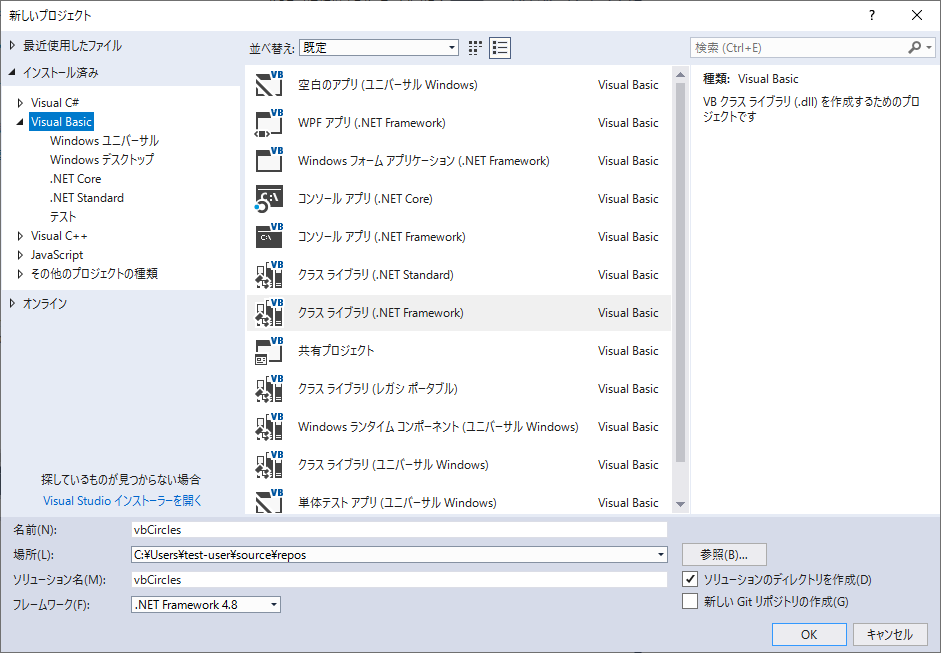
Task: Click the Universal Windows class library icon
Action: pyautogui.click(x=269, y=465)
